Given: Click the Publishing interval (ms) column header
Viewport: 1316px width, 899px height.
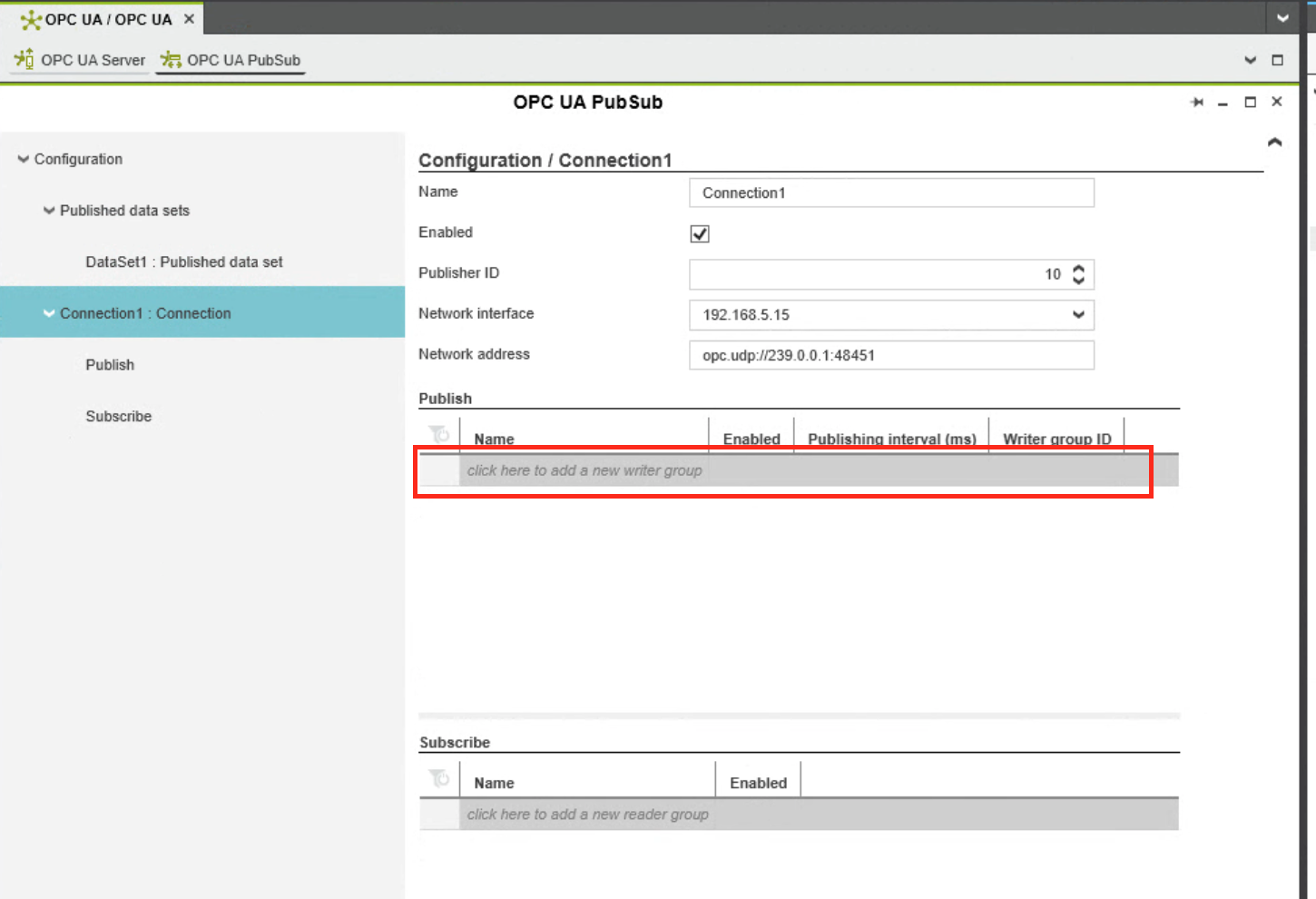Looking at the screenshot, I should (891, 439).
